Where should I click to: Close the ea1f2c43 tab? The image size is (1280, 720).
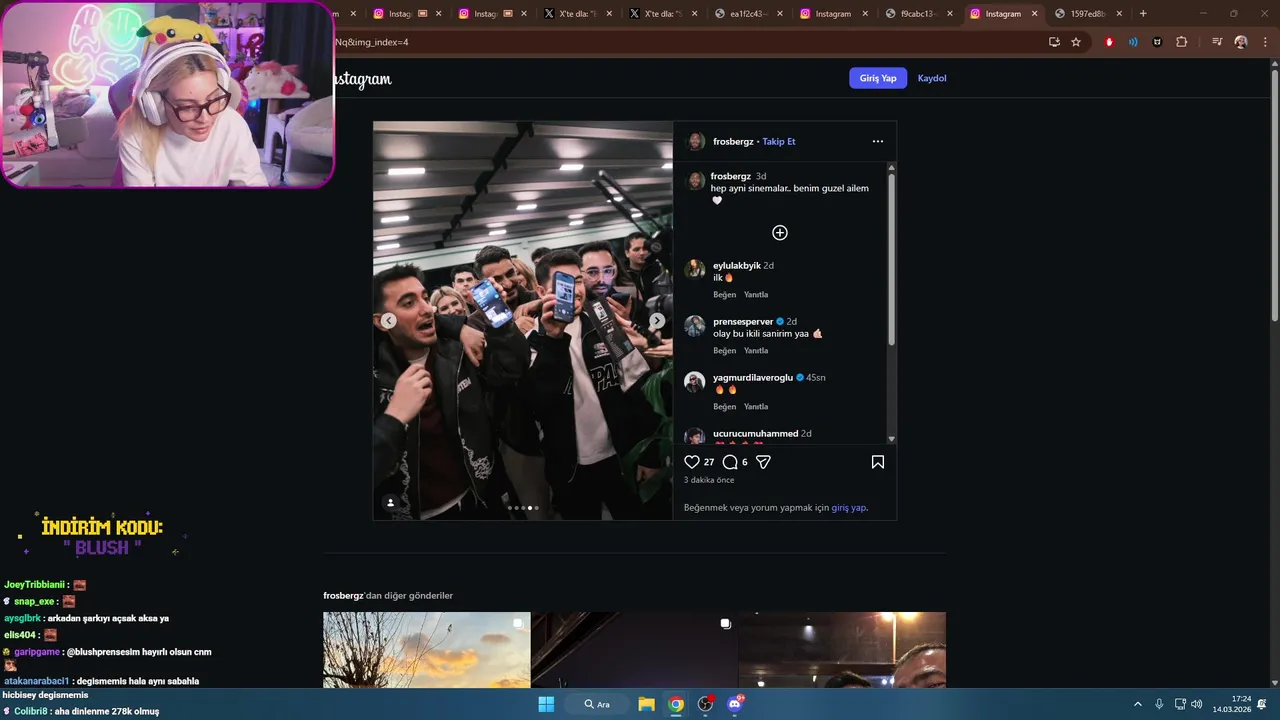(x=779, y=14)
